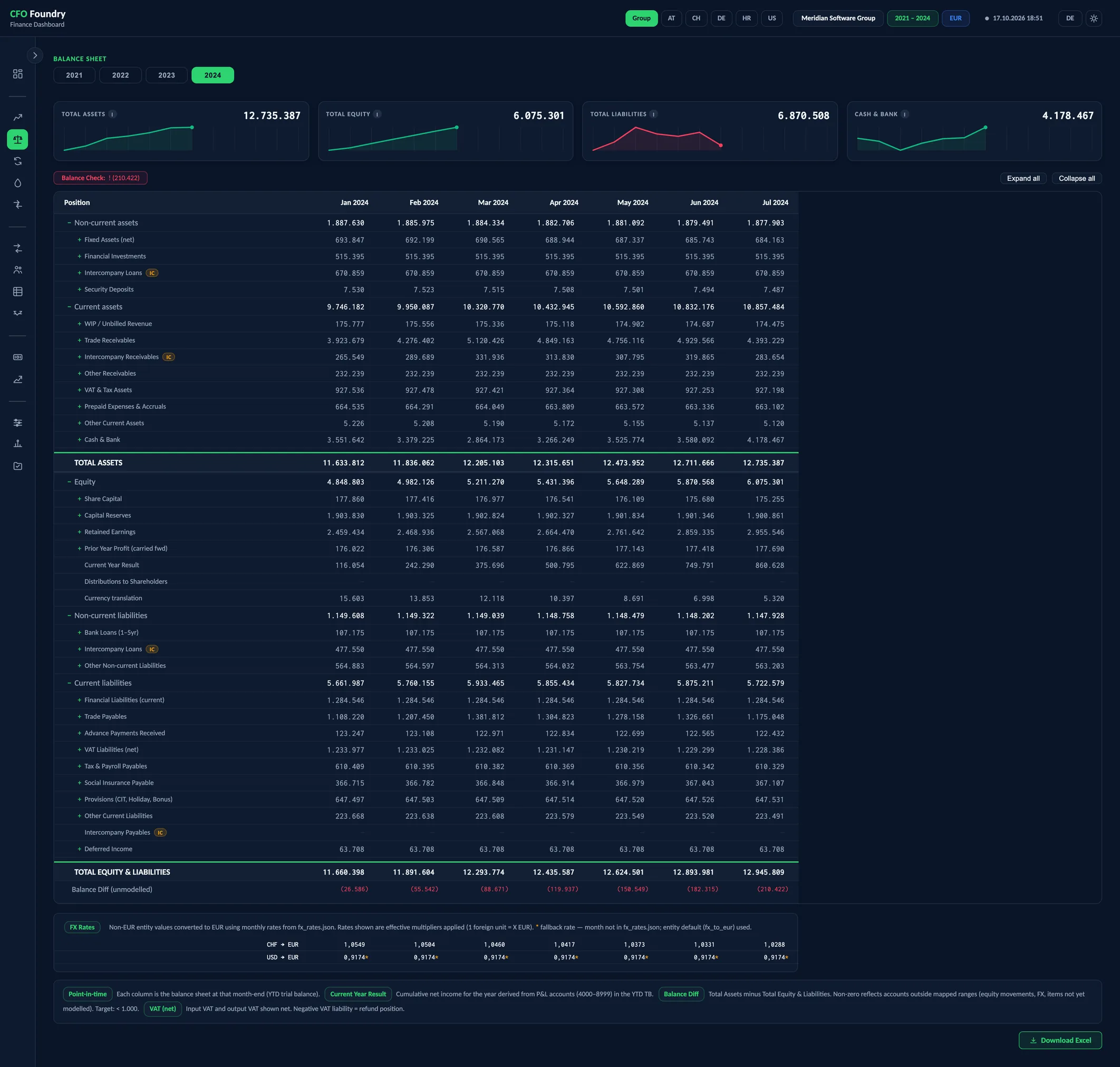Toggle light/dark theme with the sun icon
This screenshot has height=1067, width=1120.
(x=1094, y=18)
